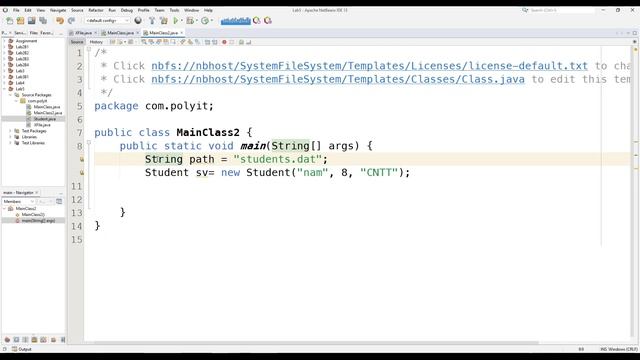Switch to the XFile.java editor tab
Image resolution: width=640 pixels, height=360 pixels.
[x=83, y=33]
